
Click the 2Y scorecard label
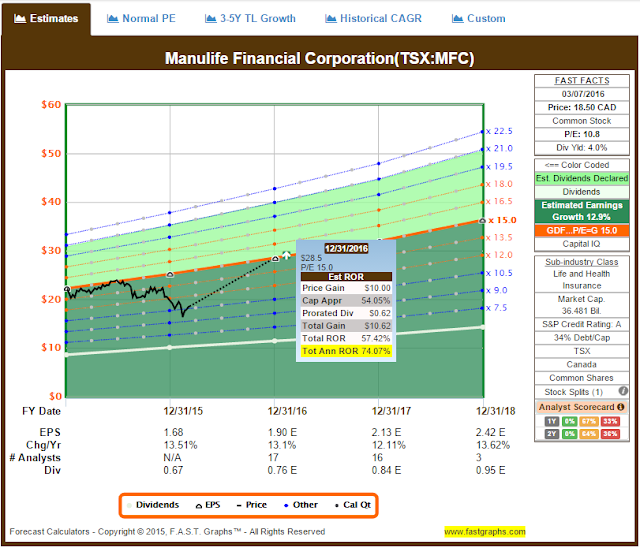[551, 433]
